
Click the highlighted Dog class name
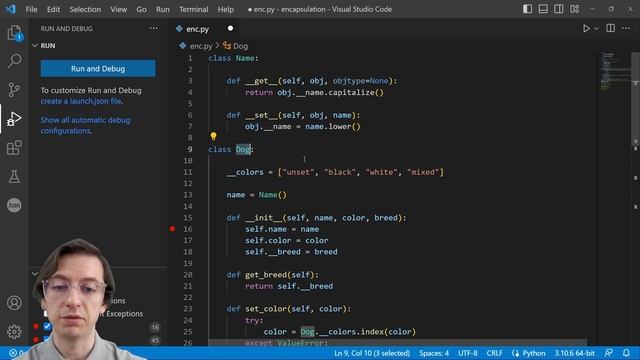tap(243, 149)
